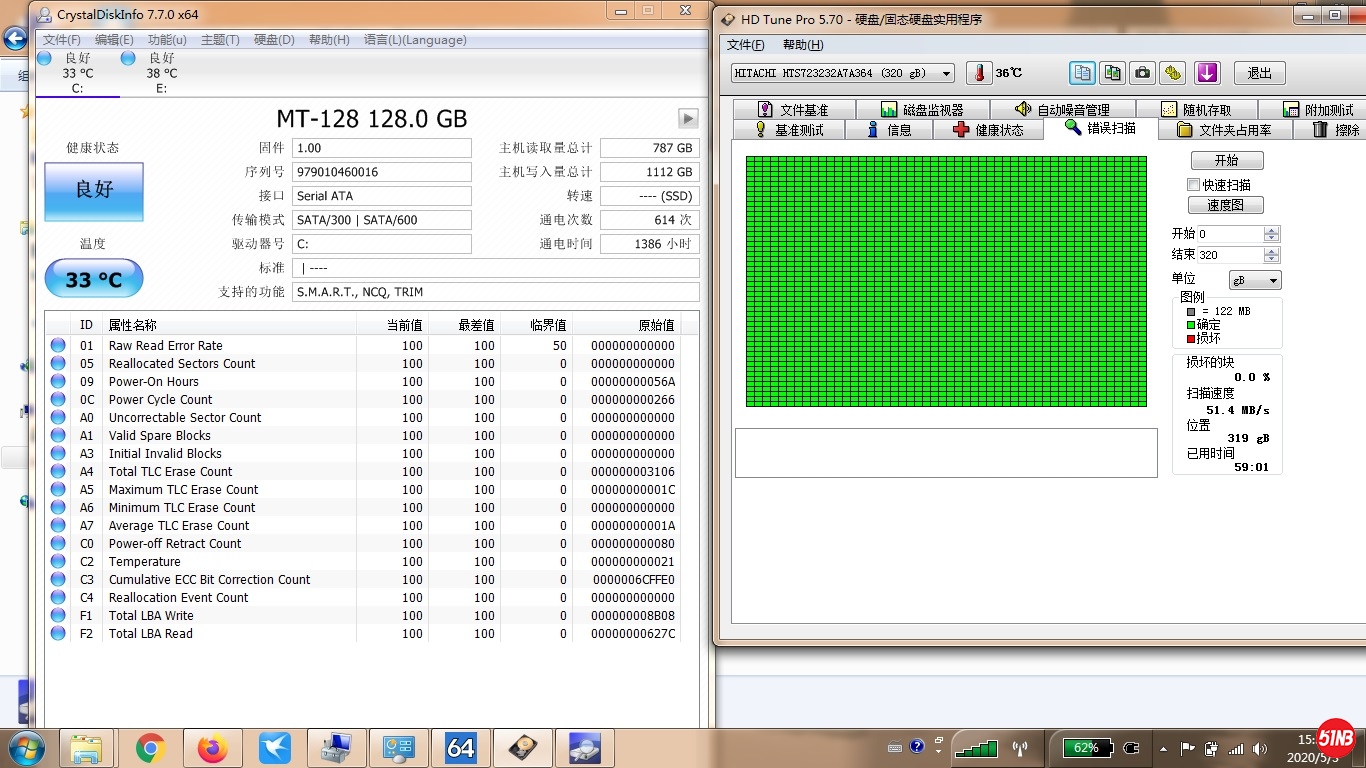Enable the 快速扫描 quick scan checkbox
1366x768 pixels.
click(1193, 185)
